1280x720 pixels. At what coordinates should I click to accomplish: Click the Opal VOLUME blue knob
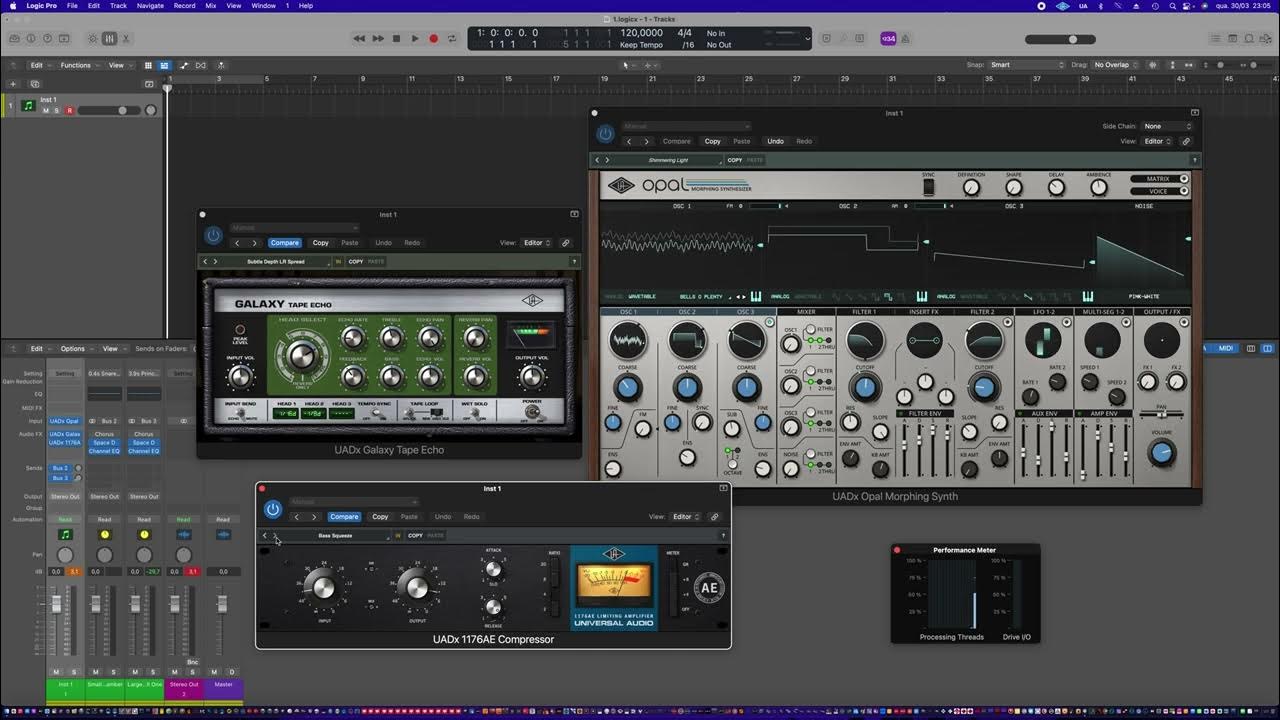click(x=1161, y=454)
